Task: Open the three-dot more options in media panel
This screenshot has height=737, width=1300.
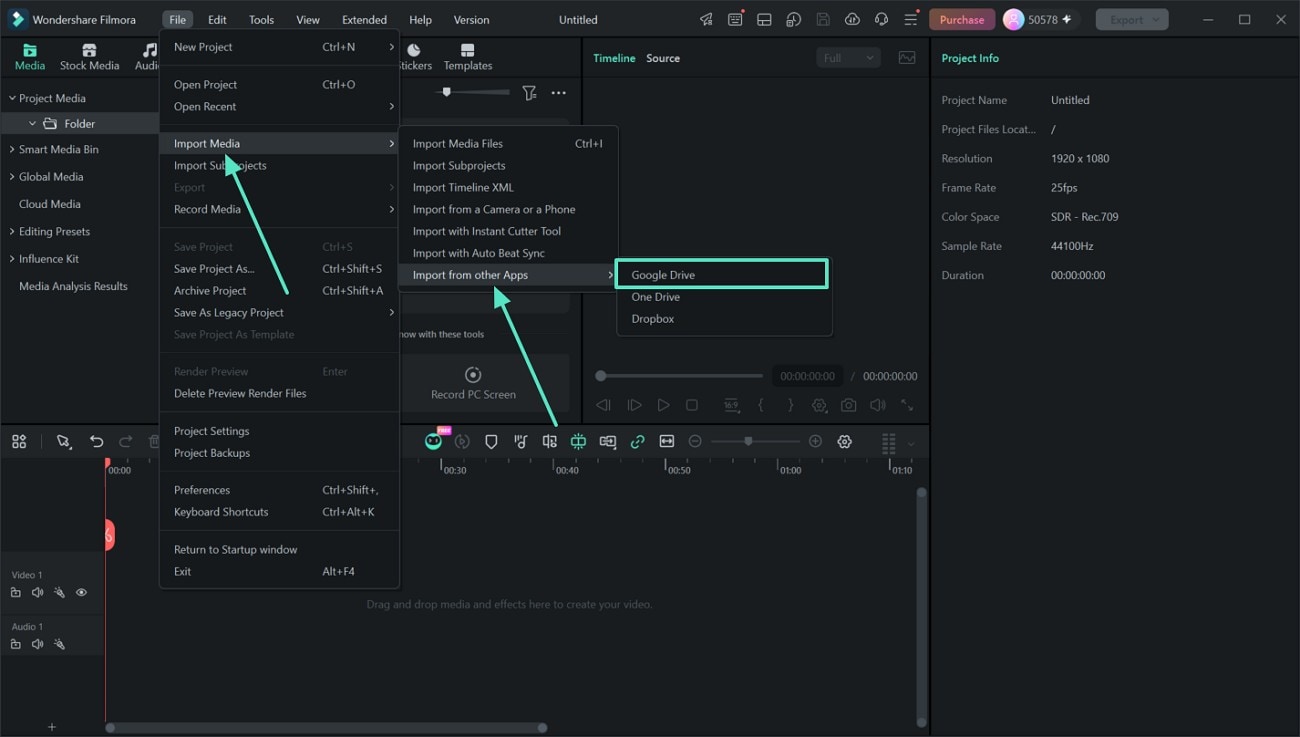Action: (x=559, y=93)
